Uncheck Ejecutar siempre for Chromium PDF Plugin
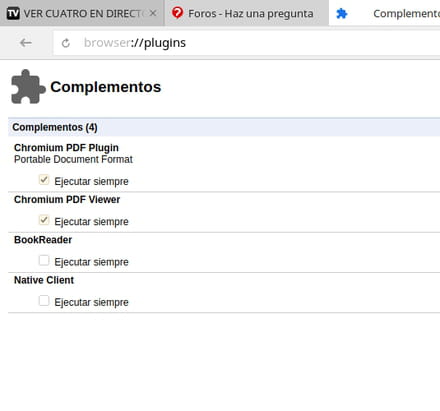The width and height of the screenshot is (440, 411). point(44,180)
